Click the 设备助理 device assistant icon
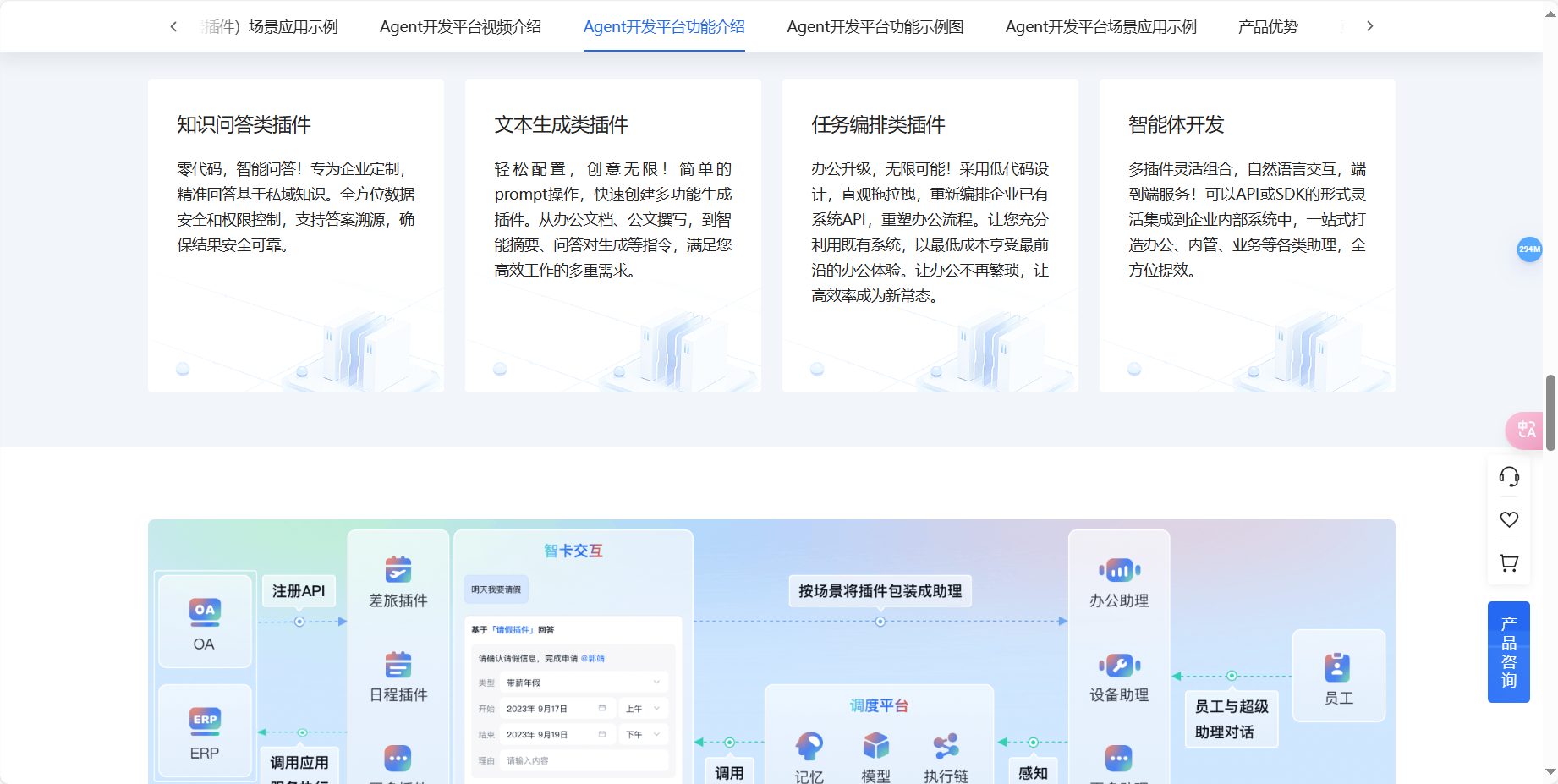 coord(1119,665)
